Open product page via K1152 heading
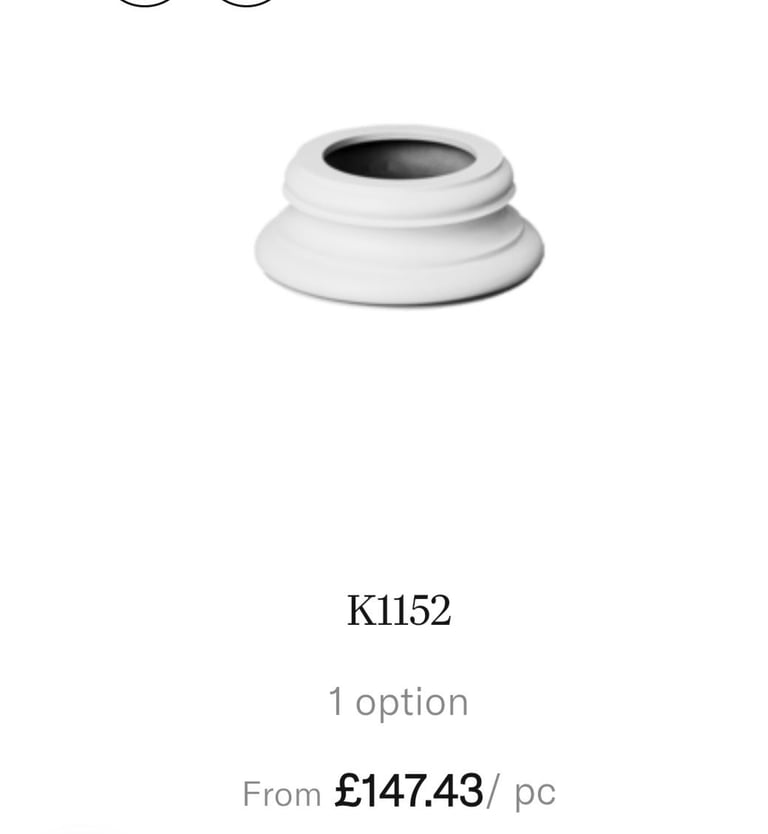Viewport: 768px width, 834px height. point(399,611)
